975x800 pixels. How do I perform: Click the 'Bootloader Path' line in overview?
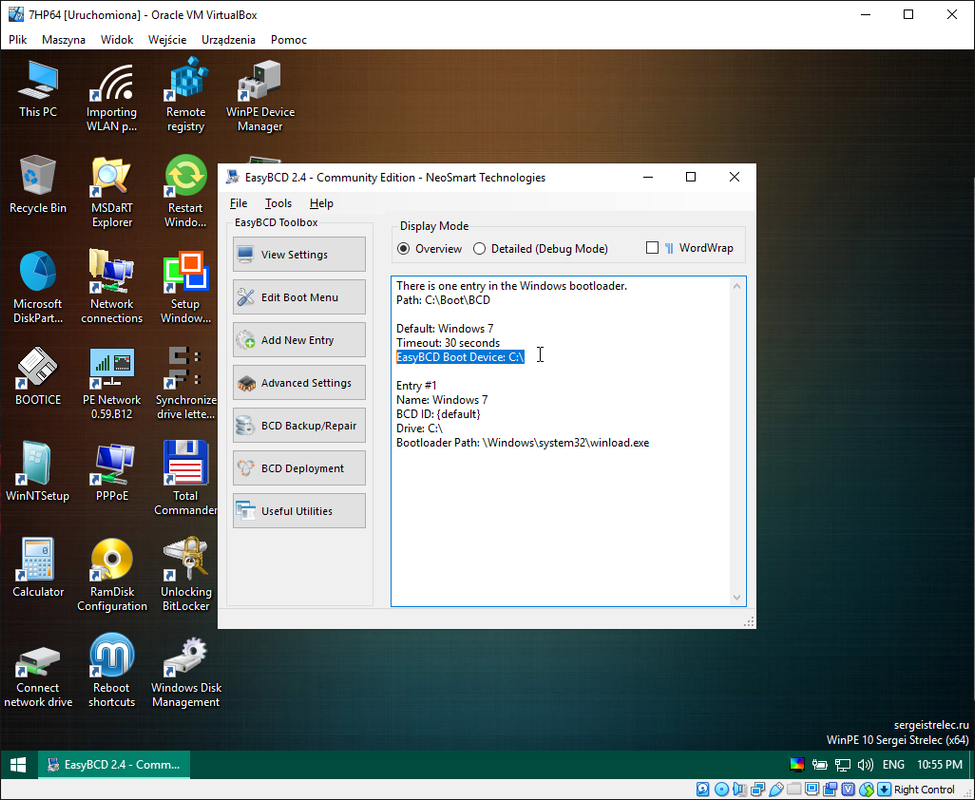pos(522,443)
